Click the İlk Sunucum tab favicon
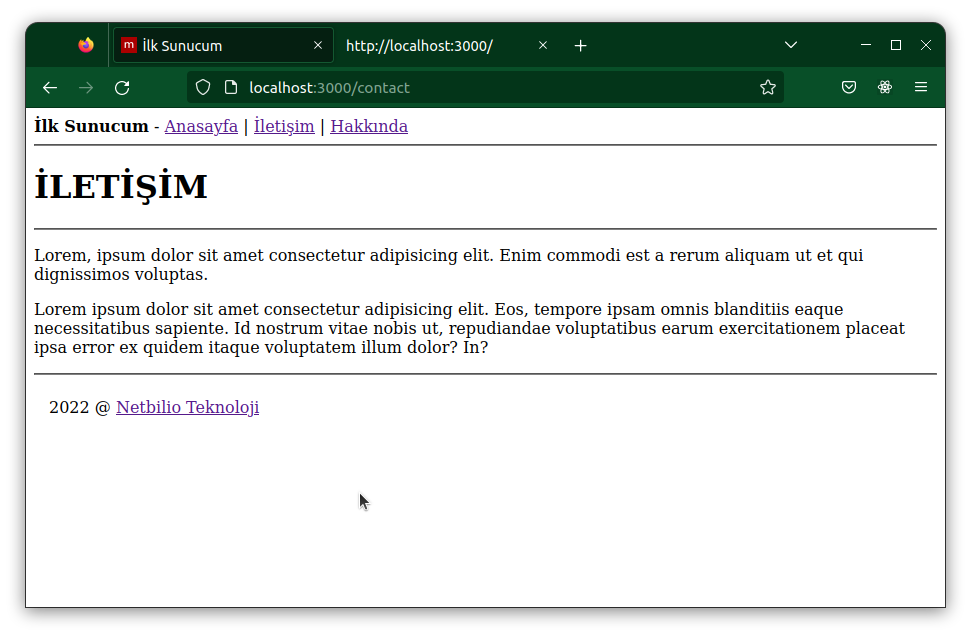 [x=129, y=45]
